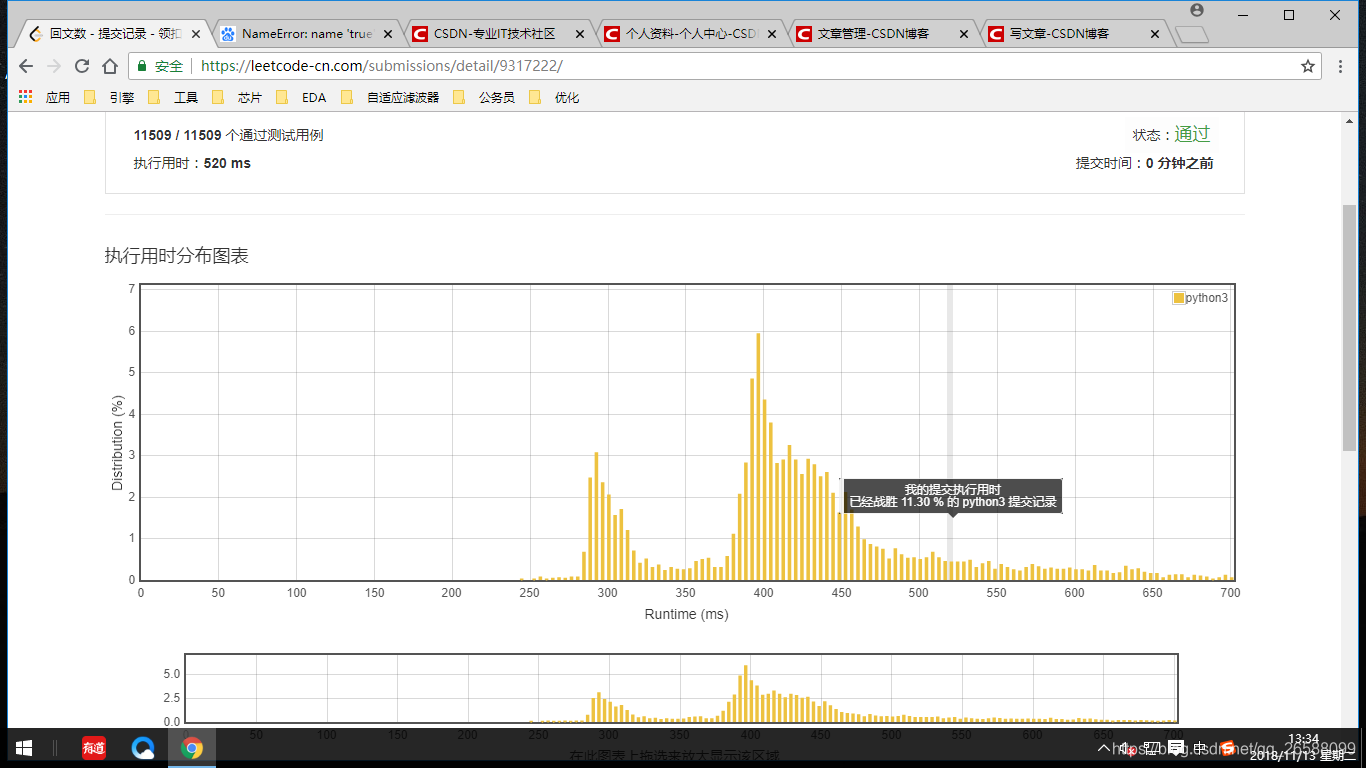Toggle the 中 input language indicator

[1200, 748]
